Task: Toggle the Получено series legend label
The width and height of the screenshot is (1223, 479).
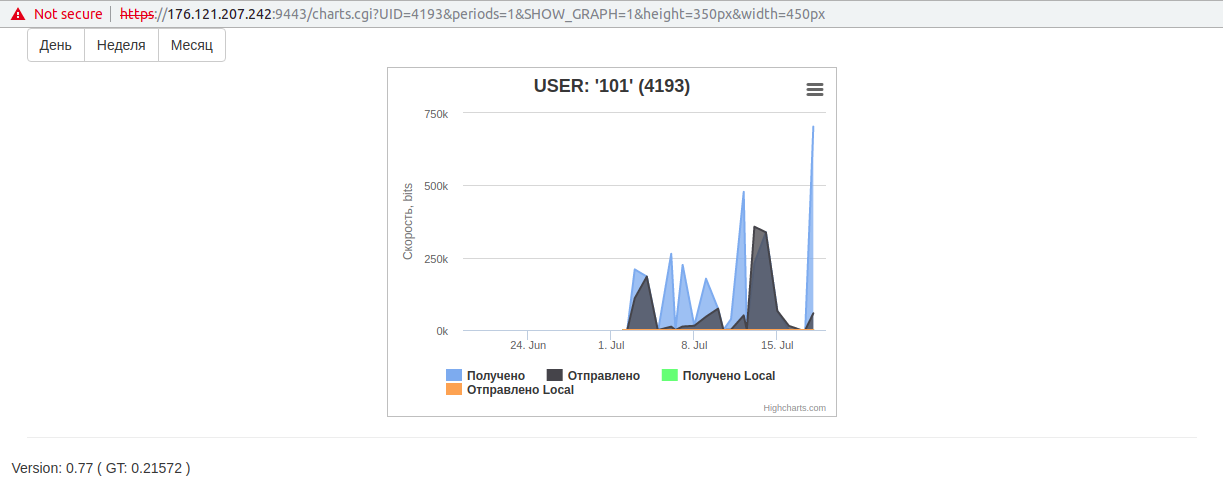Action: click(495, 376)
